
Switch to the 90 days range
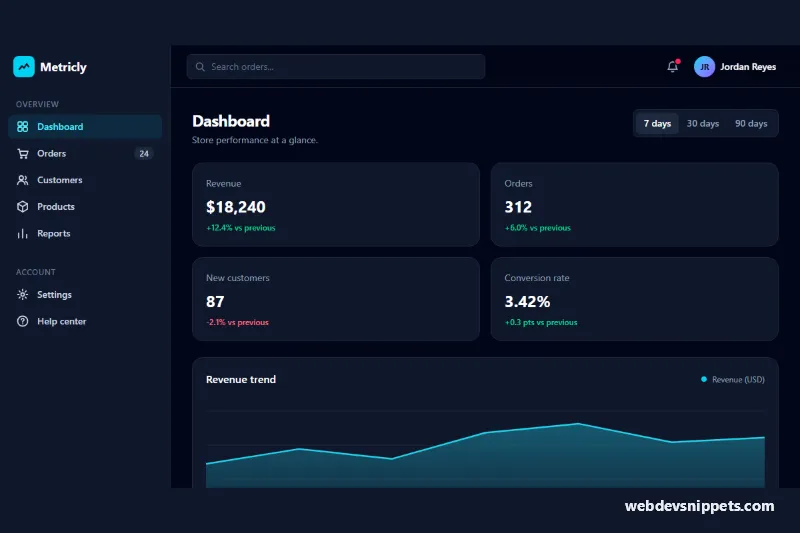[751, 123]
